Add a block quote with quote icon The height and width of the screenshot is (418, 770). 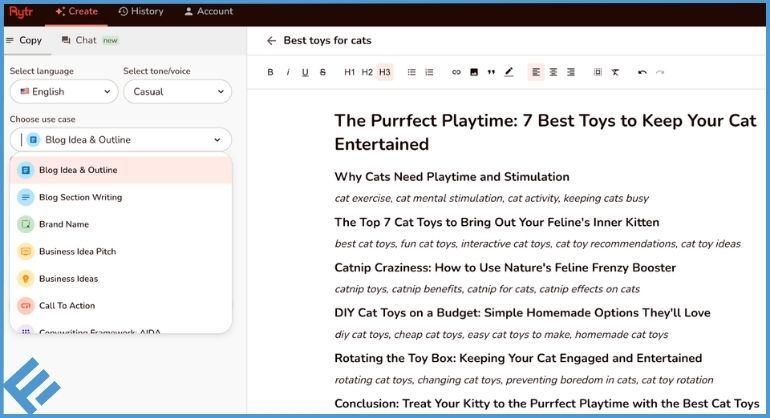[x=491, y=72]
